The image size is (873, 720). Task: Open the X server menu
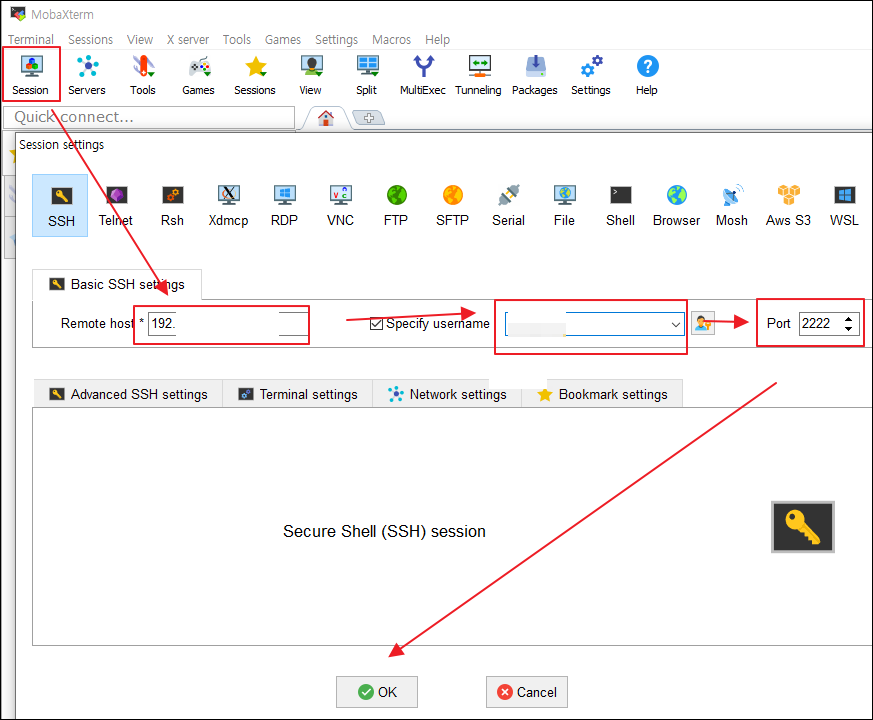pos(188,40)
